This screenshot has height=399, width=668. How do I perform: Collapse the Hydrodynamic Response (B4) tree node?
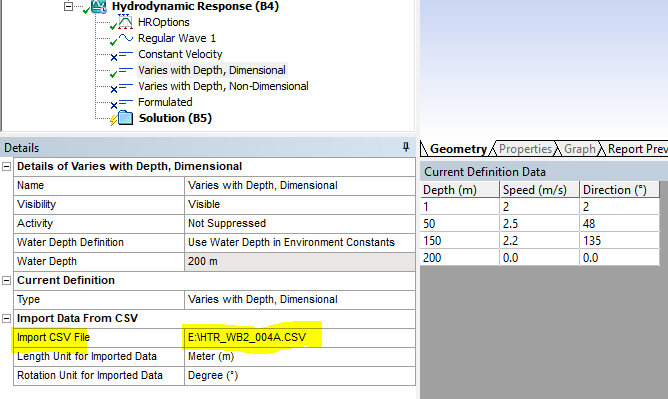[x=68, y=6]
